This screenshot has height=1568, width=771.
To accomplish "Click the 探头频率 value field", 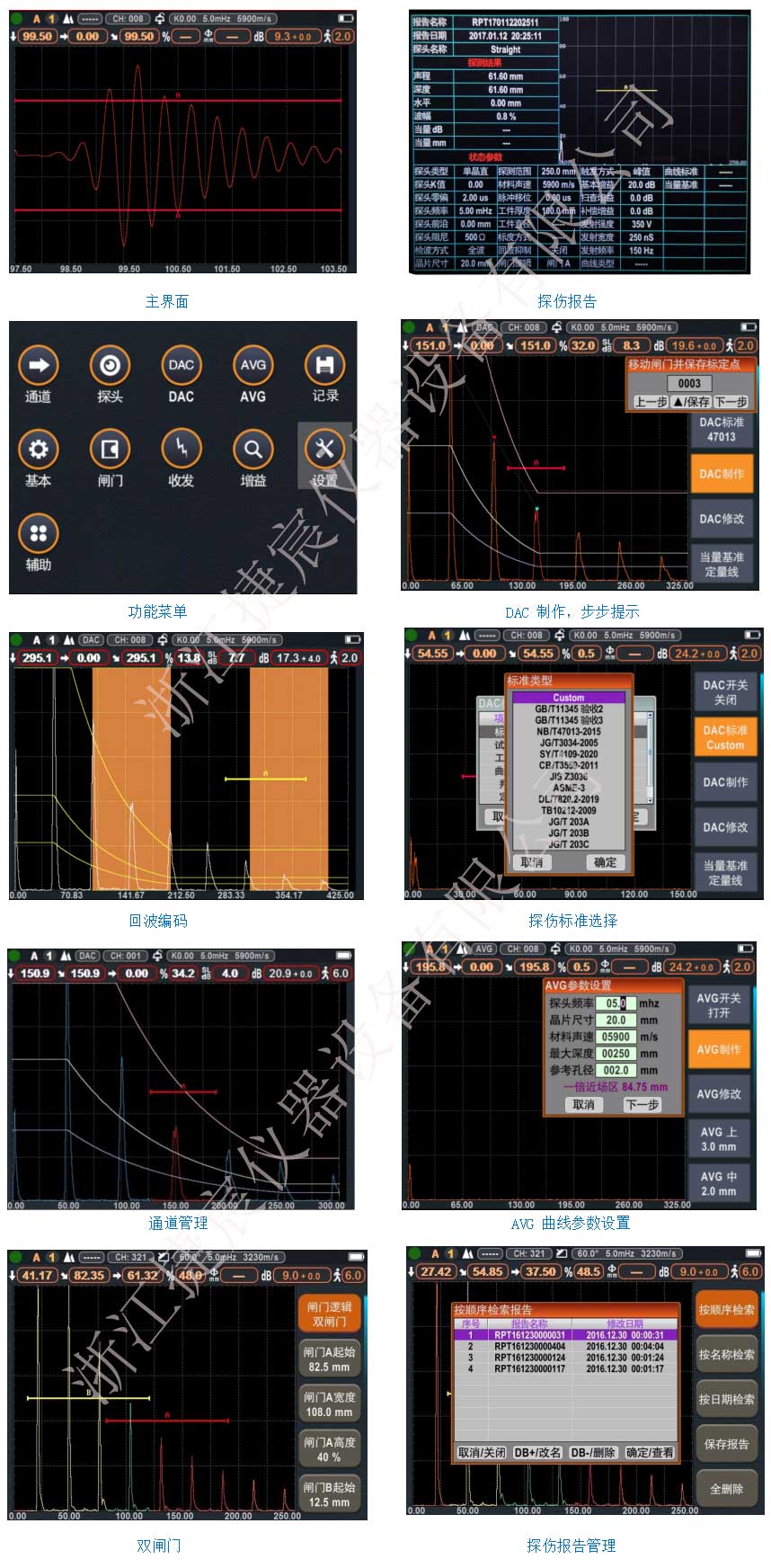I will coord(616,1003).
